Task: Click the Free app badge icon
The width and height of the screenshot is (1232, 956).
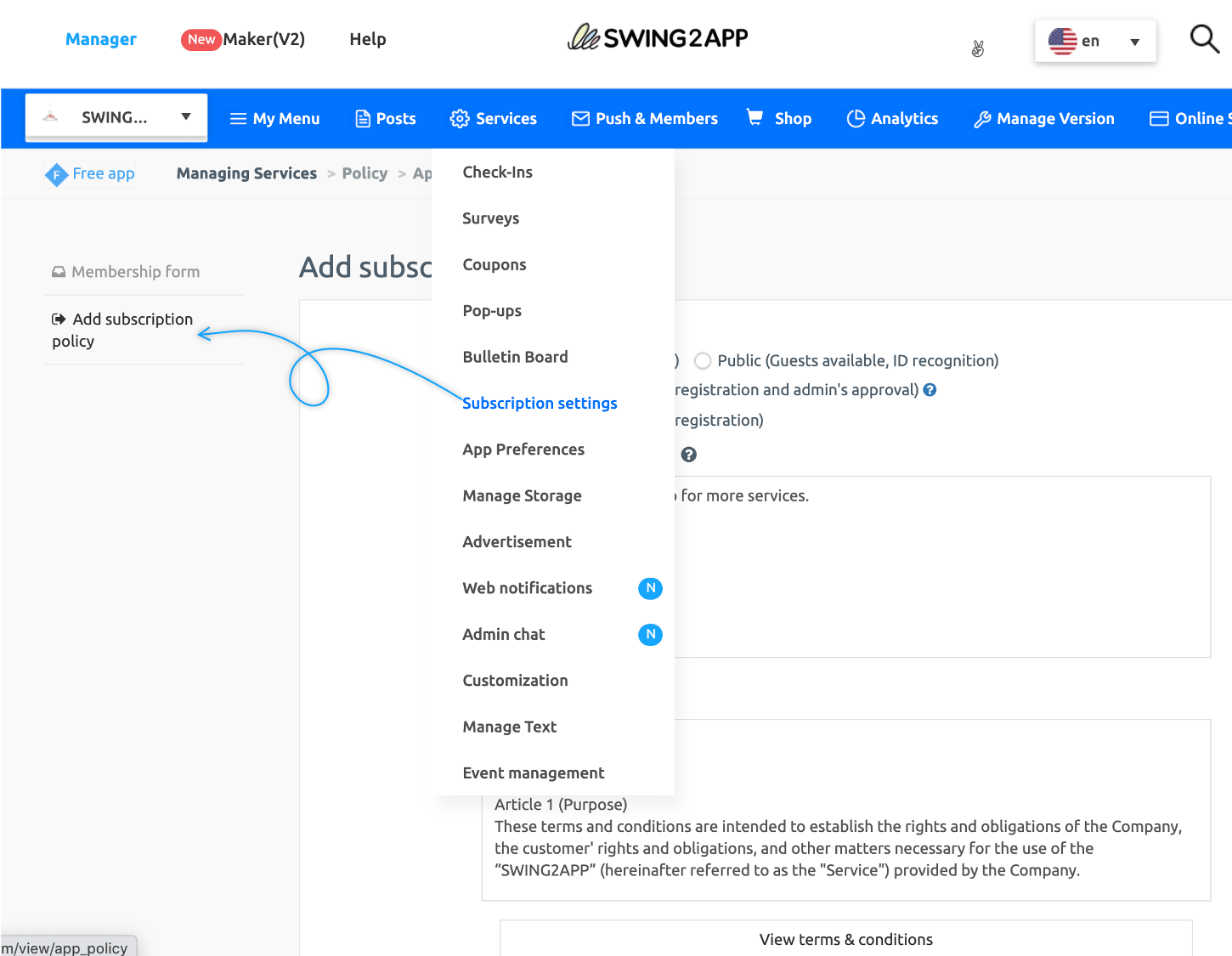Action: (x=56, y=175)
